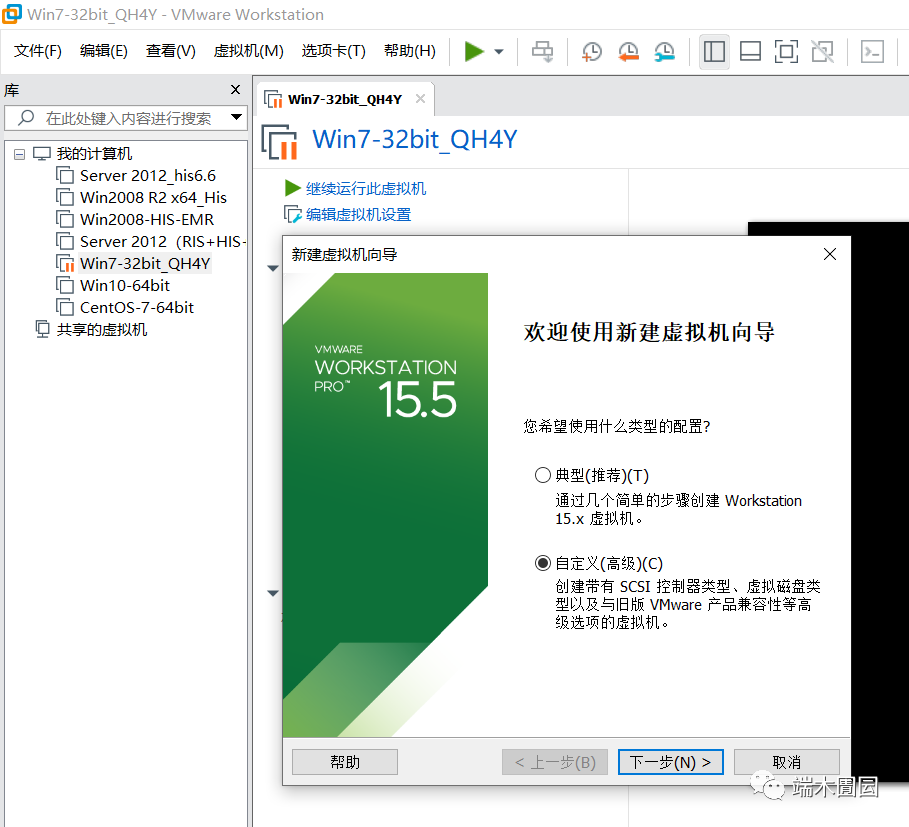Open the 帮助(H) menu
This screenshot has height=827, width=909.
click(x=410, y=51)
